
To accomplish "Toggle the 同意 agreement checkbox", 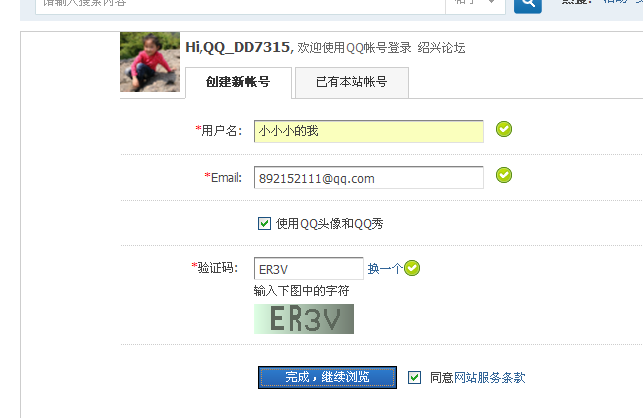I will (414, 377).
